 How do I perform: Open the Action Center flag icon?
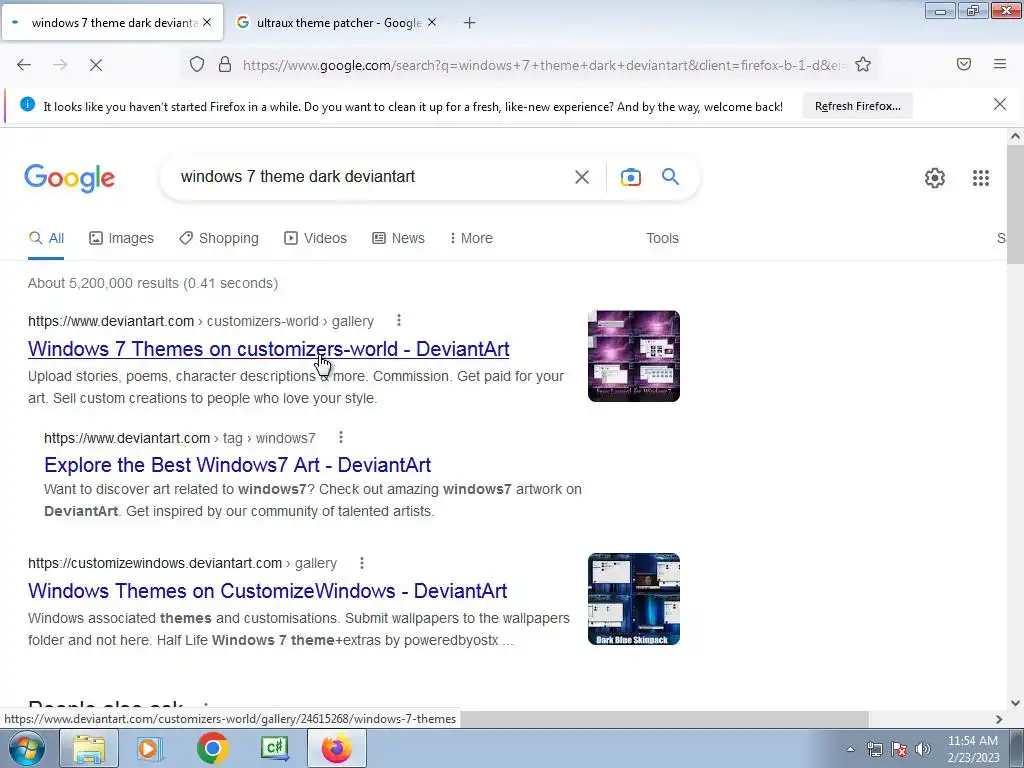point(899,750)
